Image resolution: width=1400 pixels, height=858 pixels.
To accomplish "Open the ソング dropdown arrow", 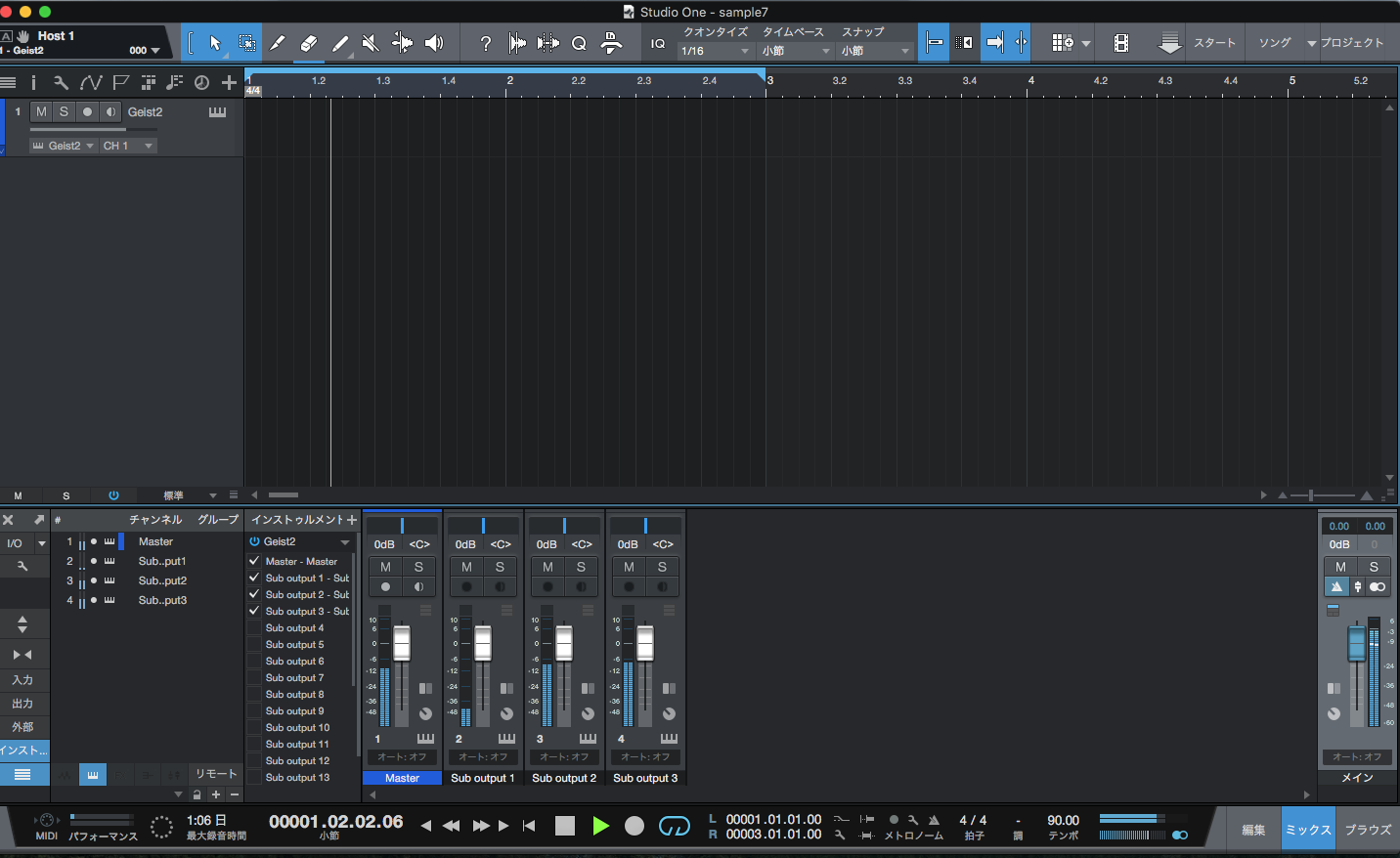I will pyautogui.click(x=1311, y=43).
